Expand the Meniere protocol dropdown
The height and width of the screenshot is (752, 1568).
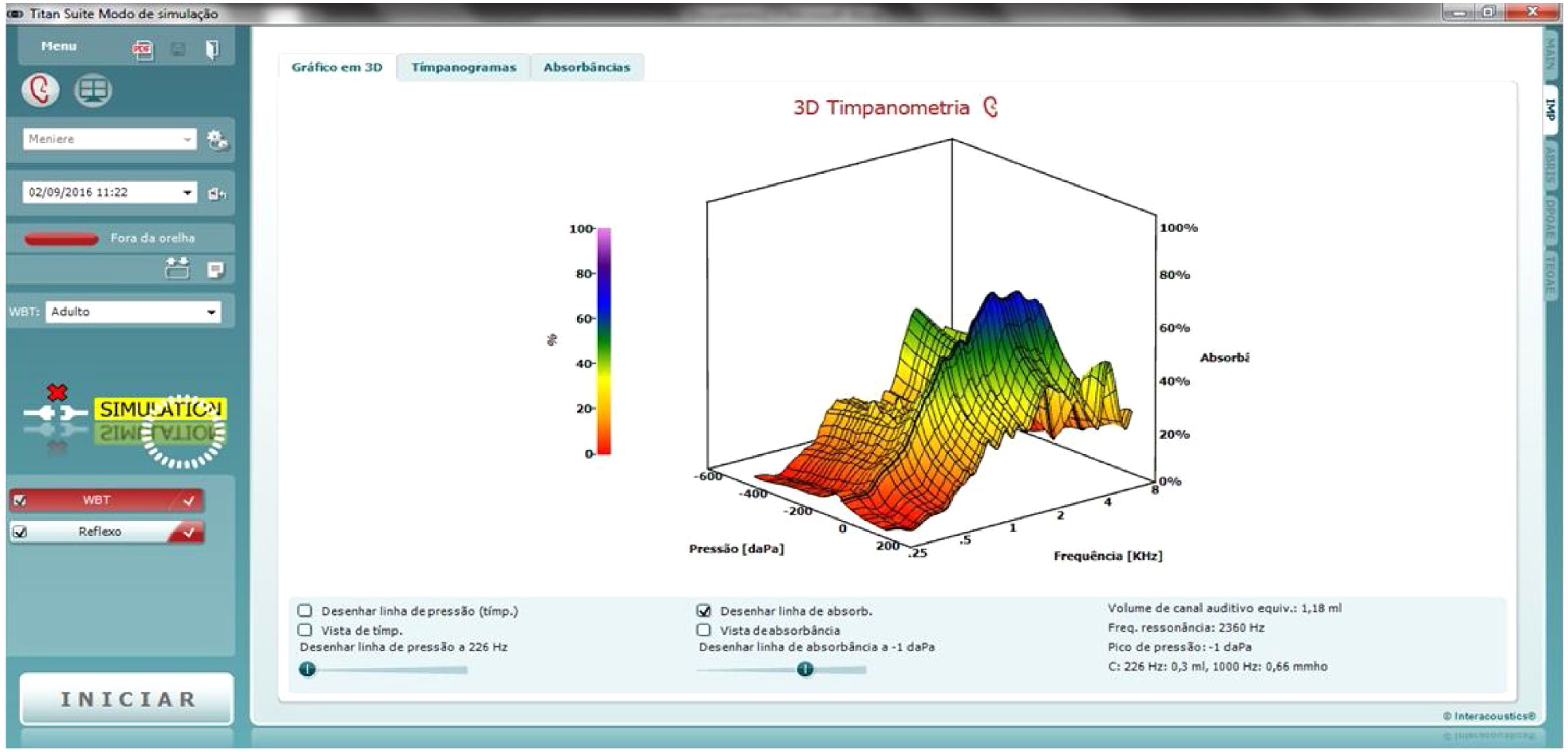tap(187, 139)
